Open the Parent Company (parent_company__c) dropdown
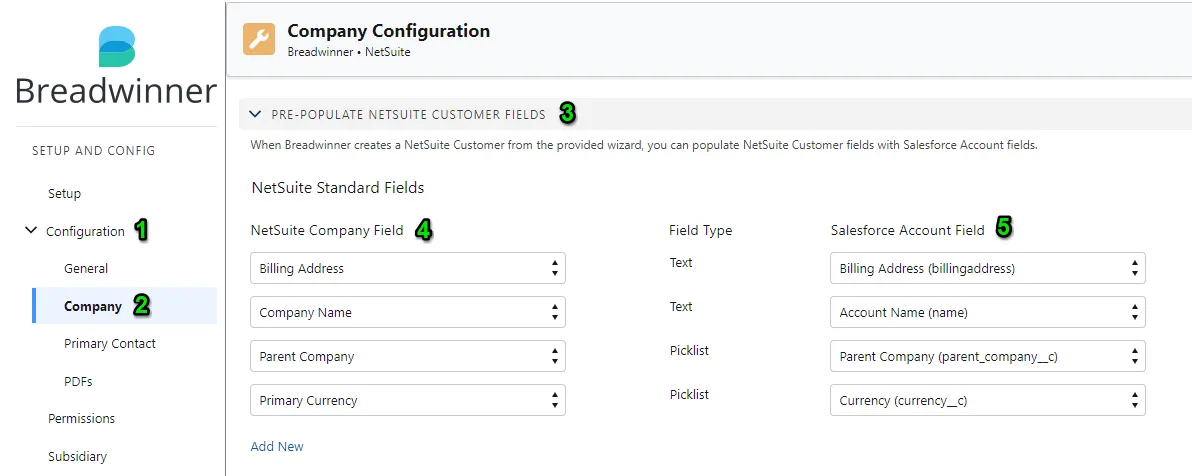 [x=988, y=357]
